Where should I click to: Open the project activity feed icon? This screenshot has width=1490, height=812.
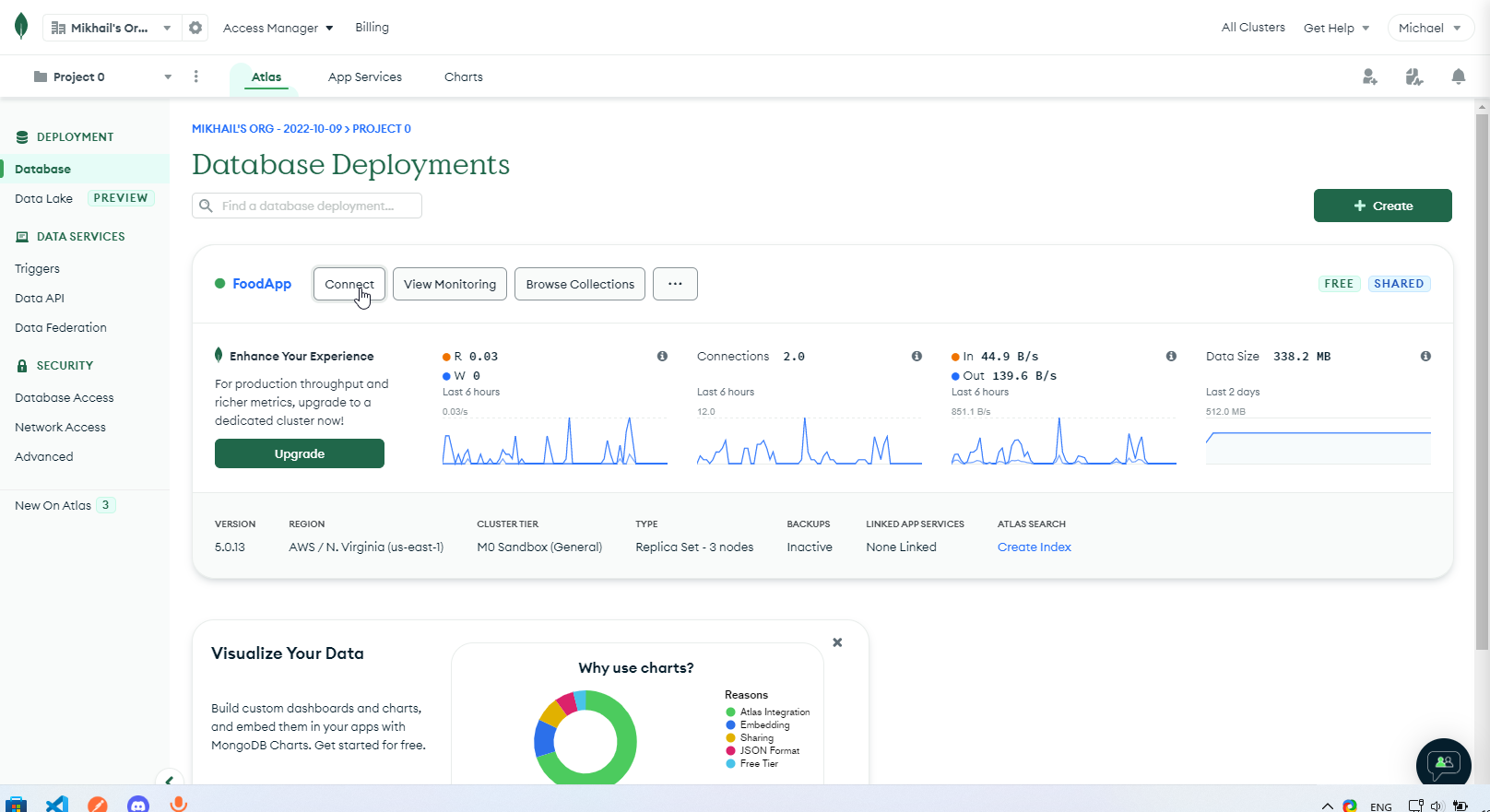[x=1413, y=76]
